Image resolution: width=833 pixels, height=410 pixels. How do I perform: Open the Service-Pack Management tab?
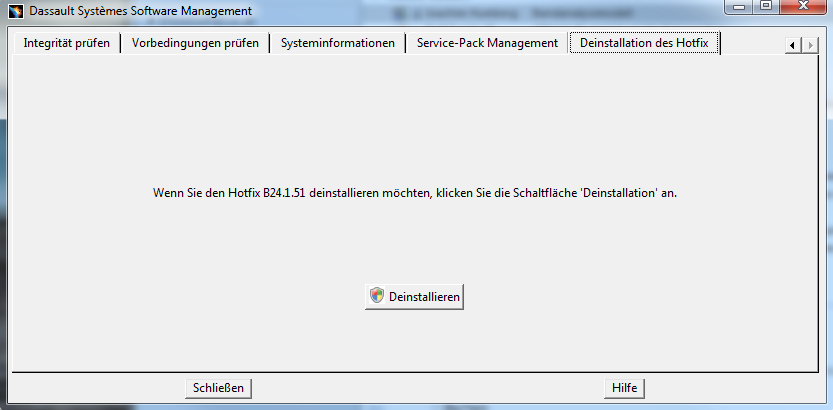pos(487,43)
